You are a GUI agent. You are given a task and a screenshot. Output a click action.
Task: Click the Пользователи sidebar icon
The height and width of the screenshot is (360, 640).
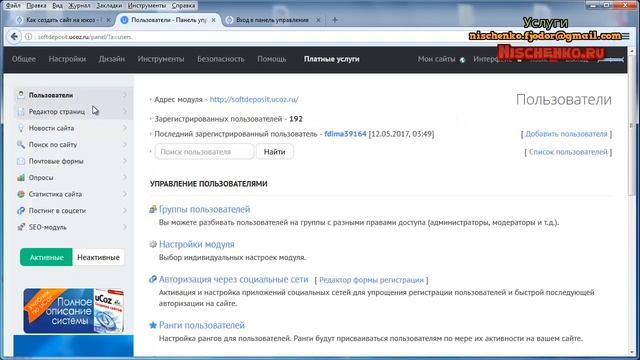pos(21,95)
